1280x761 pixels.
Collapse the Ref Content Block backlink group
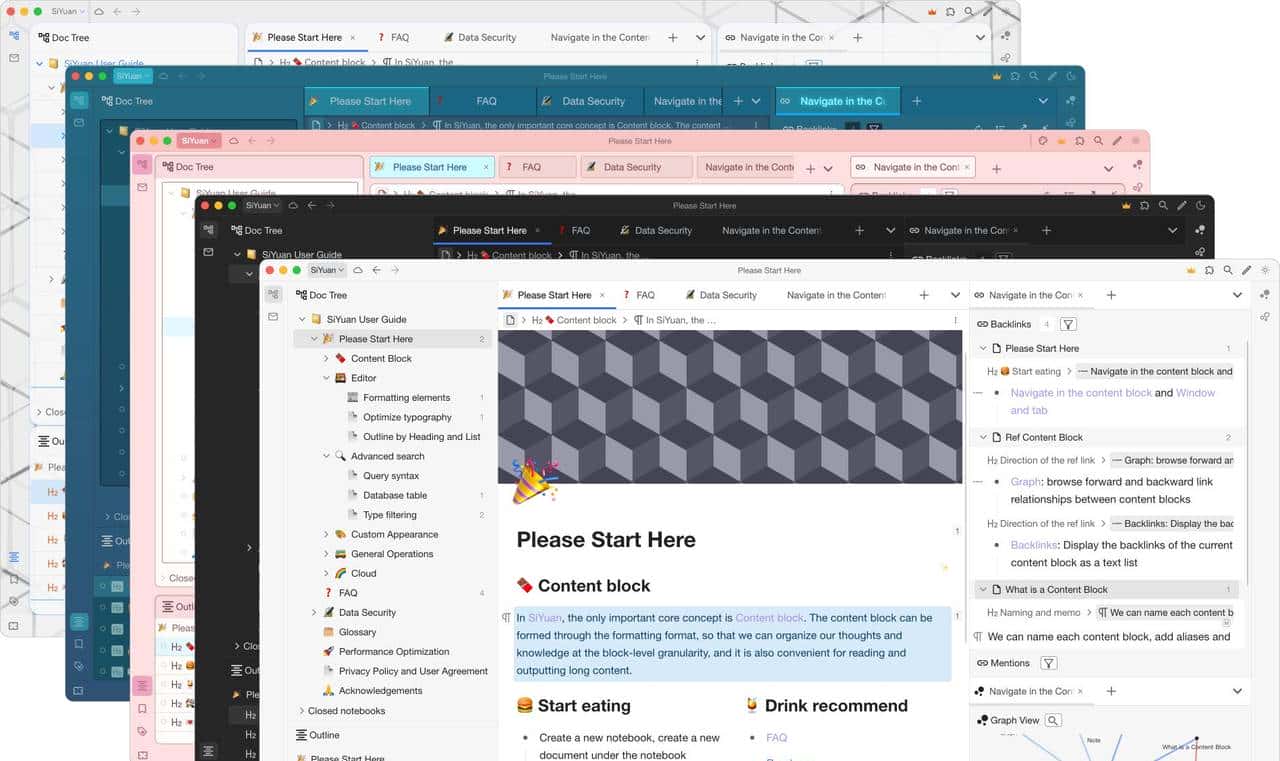(x=983, y=437)
